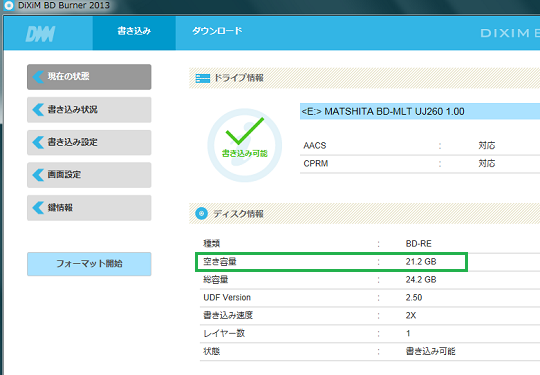The height and width of the screenshot is (375, 540).
Task: Click the drive information section icon
Action: point(202,78)
